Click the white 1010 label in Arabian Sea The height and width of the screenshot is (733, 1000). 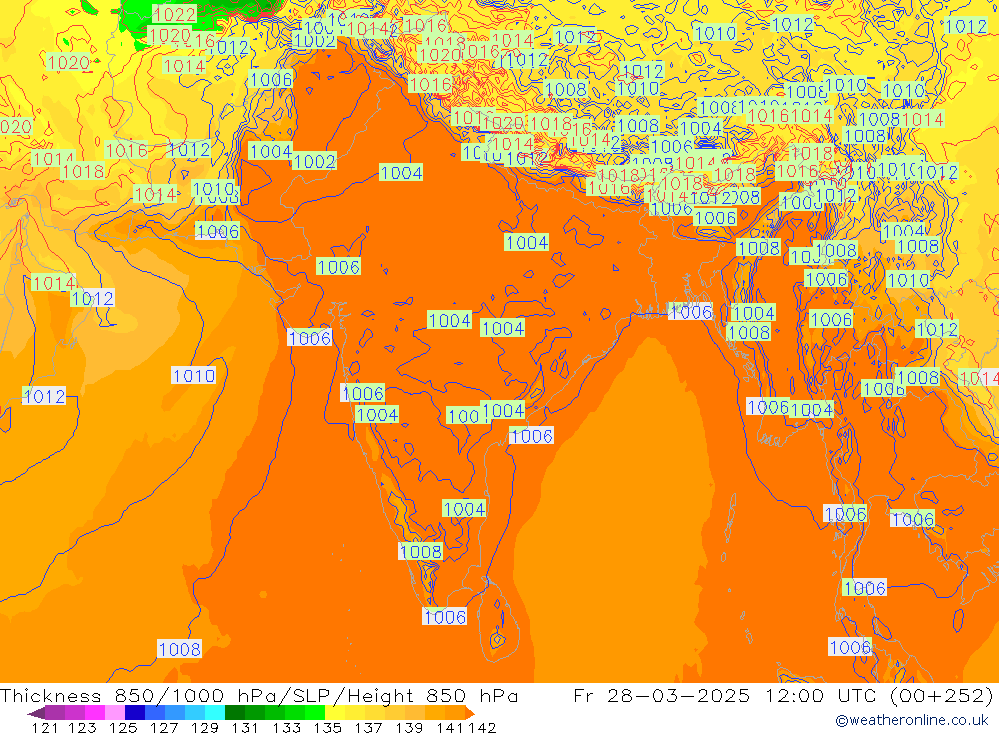click(x=193, y=376)
